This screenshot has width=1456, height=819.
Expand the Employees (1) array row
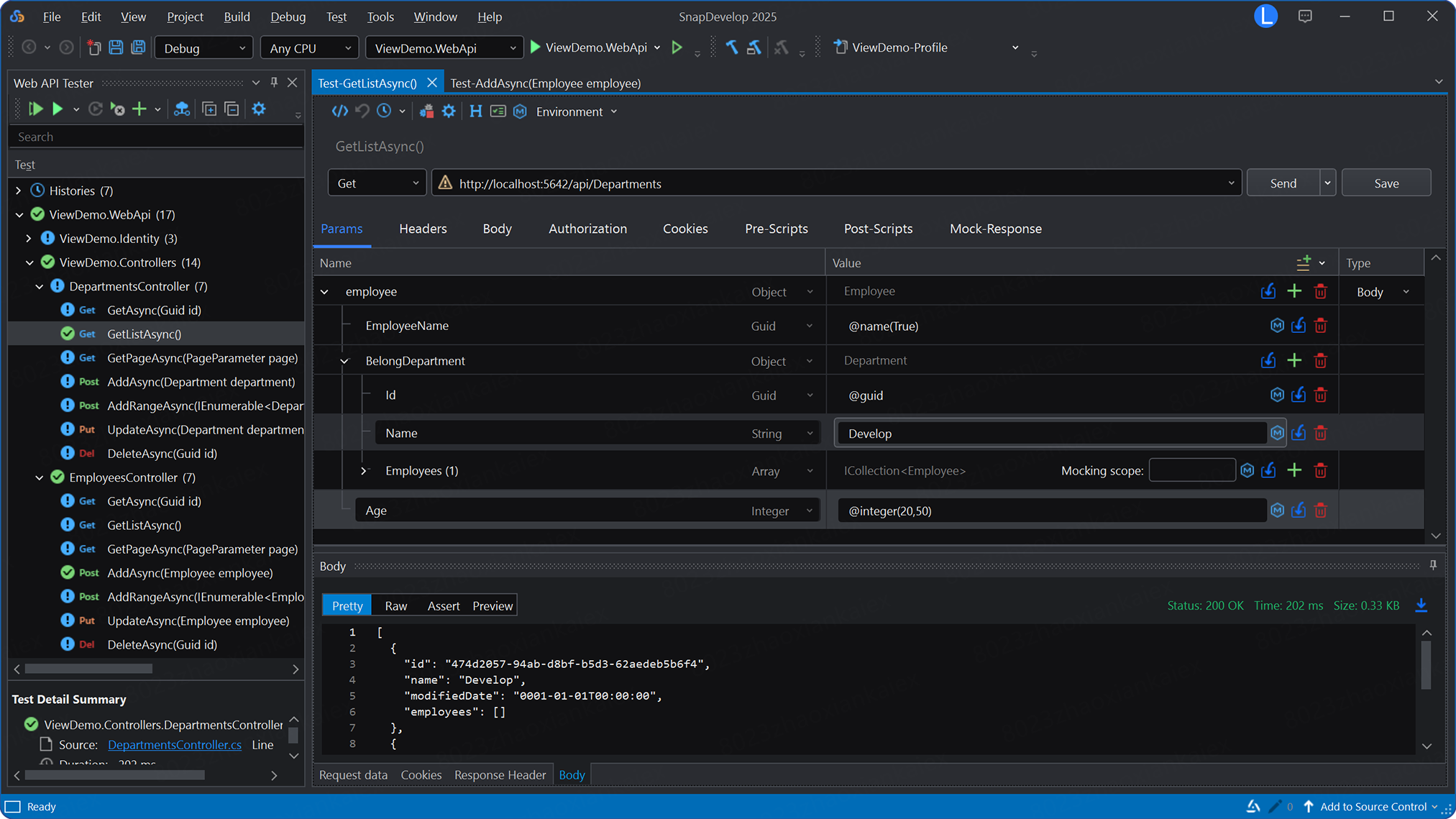coord(364,471)
